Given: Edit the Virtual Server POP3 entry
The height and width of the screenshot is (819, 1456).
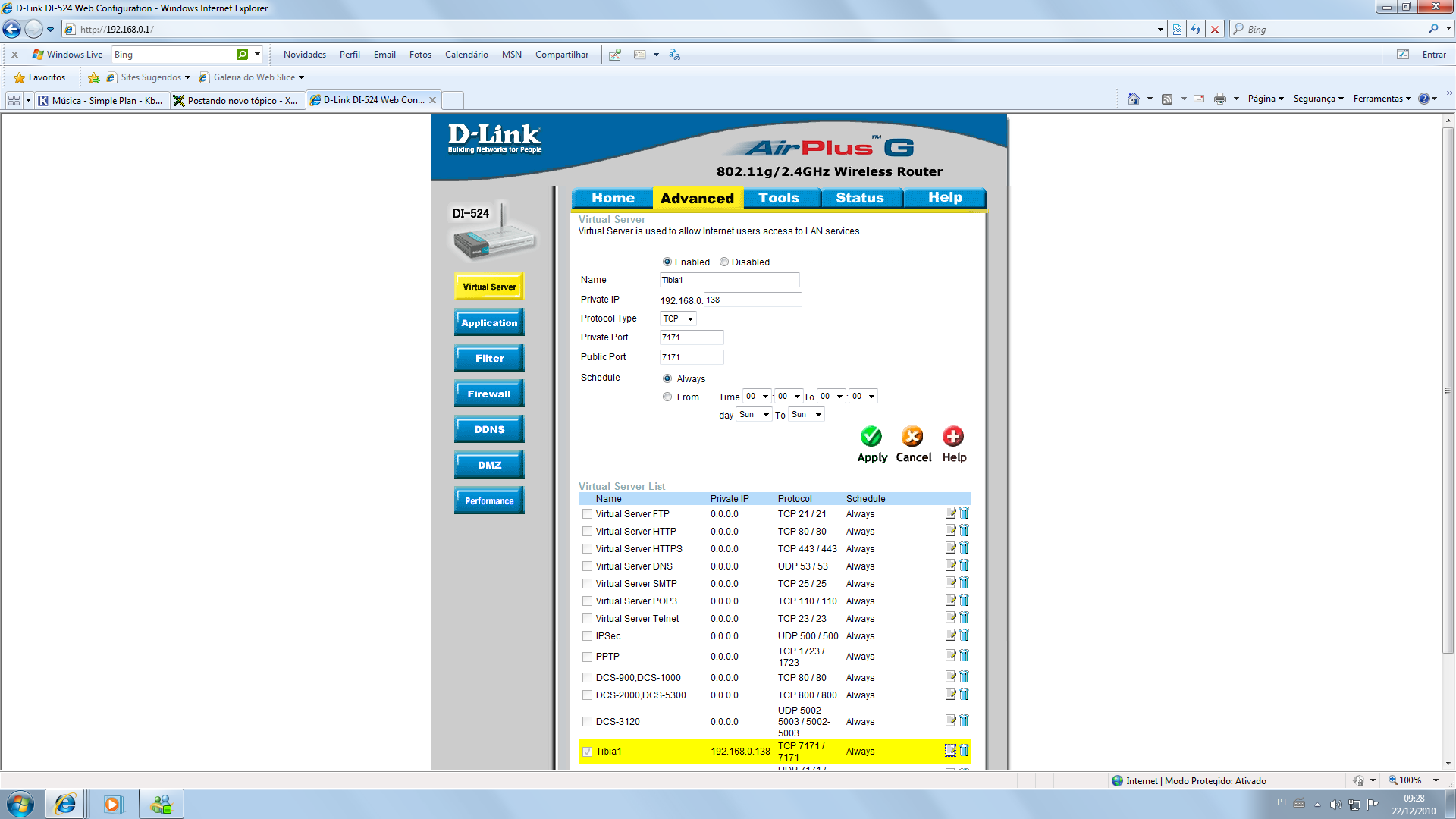Looking at the screenshot, I should click(950, 600).
